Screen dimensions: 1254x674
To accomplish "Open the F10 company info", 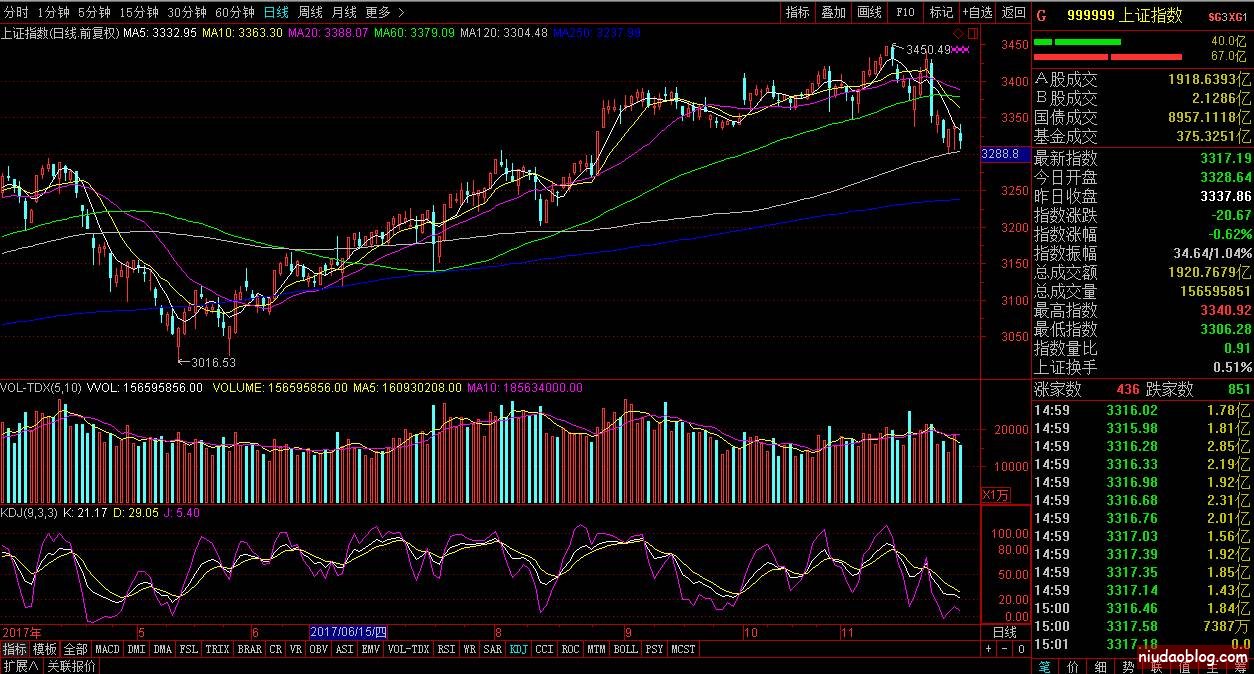I will pyautogui.click(x=905, y=12).
